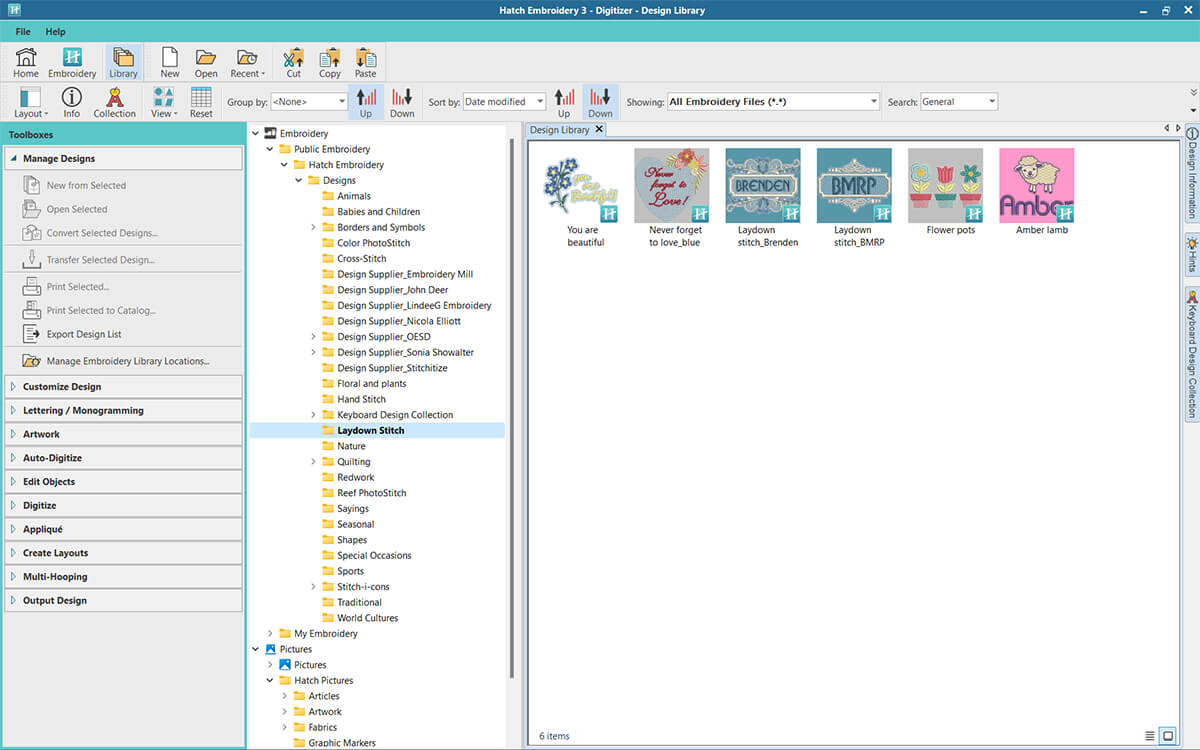Click the Embroidery mode icon
1200x750 pixels.
[x=72, y=61]
